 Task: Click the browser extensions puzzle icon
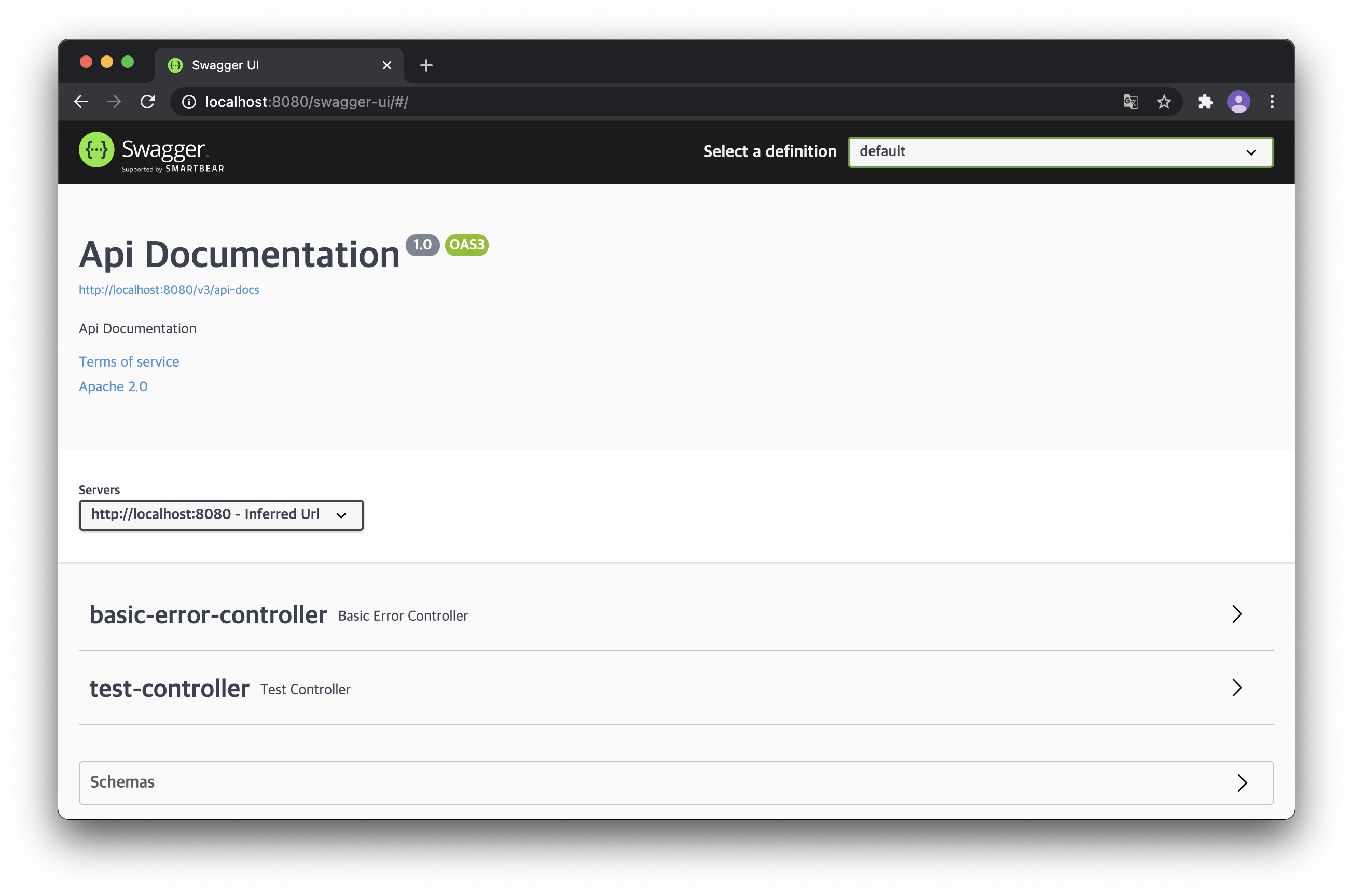1204,100
